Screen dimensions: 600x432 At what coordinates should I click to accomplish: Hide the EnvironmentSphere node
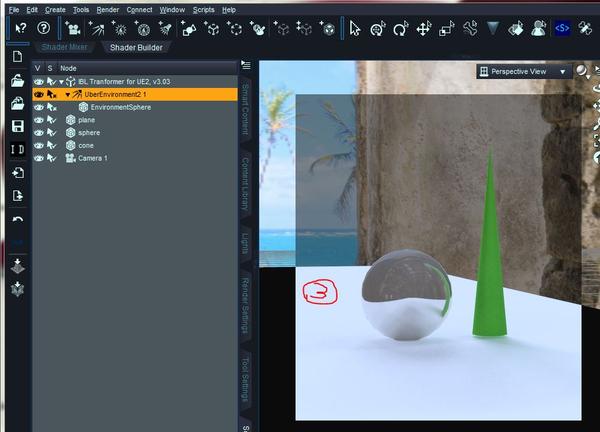tap(38, 107)
